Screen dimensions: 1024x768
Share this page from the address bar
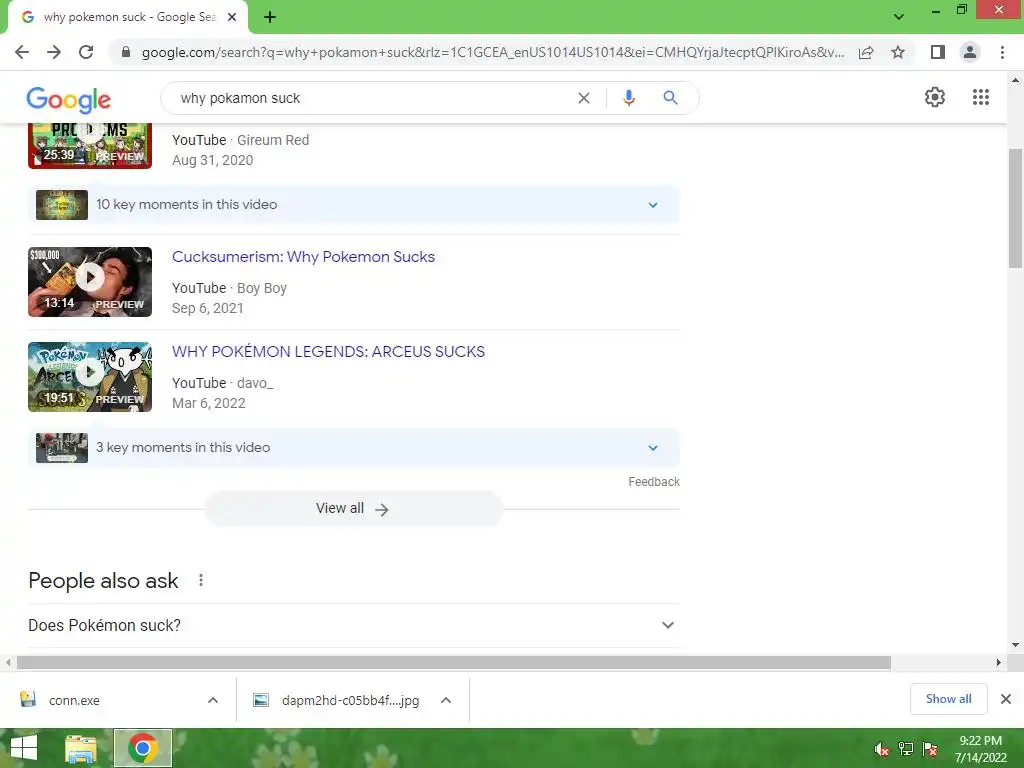[866, 52]
